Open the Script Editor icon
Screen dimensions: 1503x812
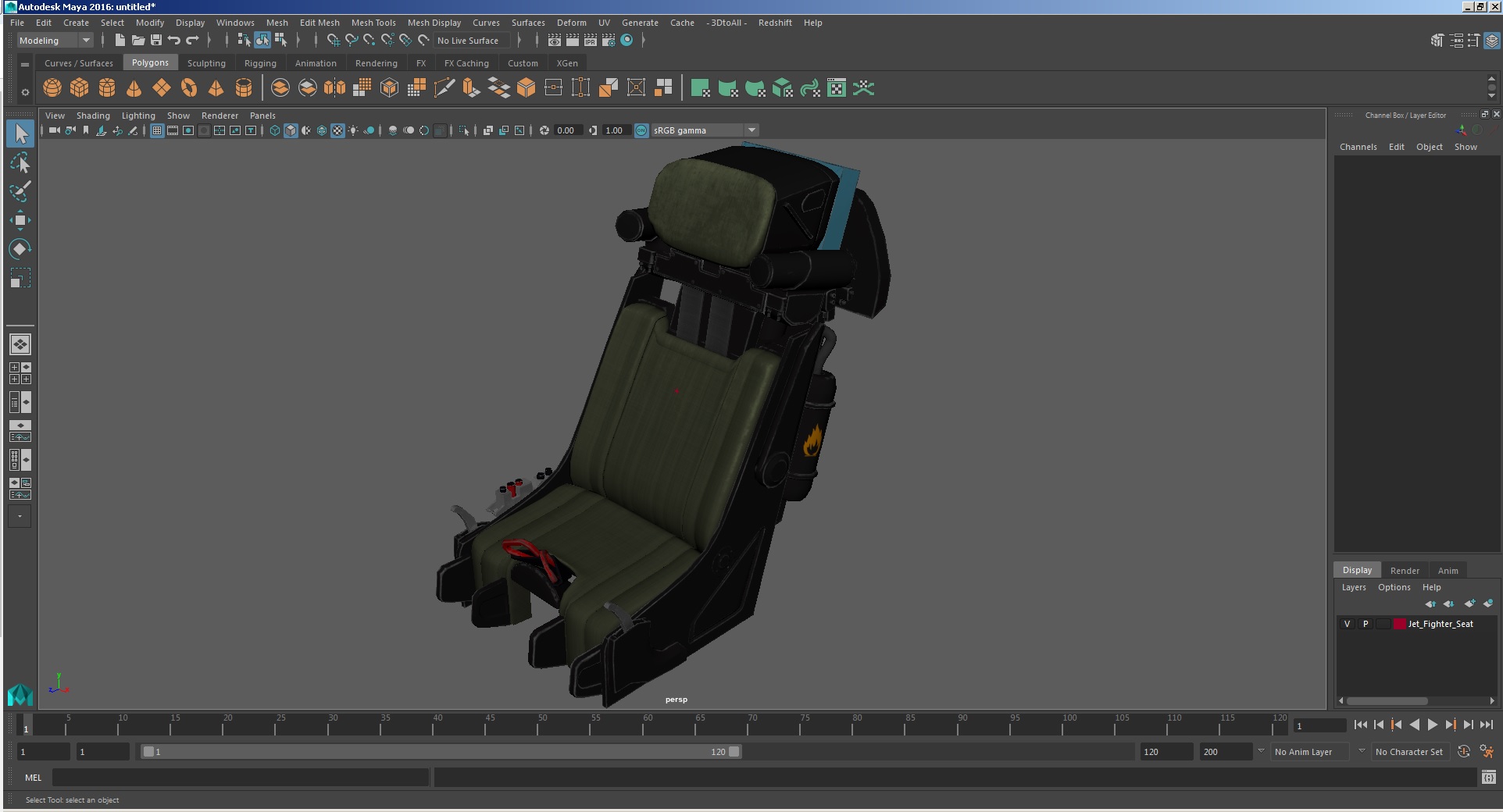pyautogui.click(x=1489, y=777)
